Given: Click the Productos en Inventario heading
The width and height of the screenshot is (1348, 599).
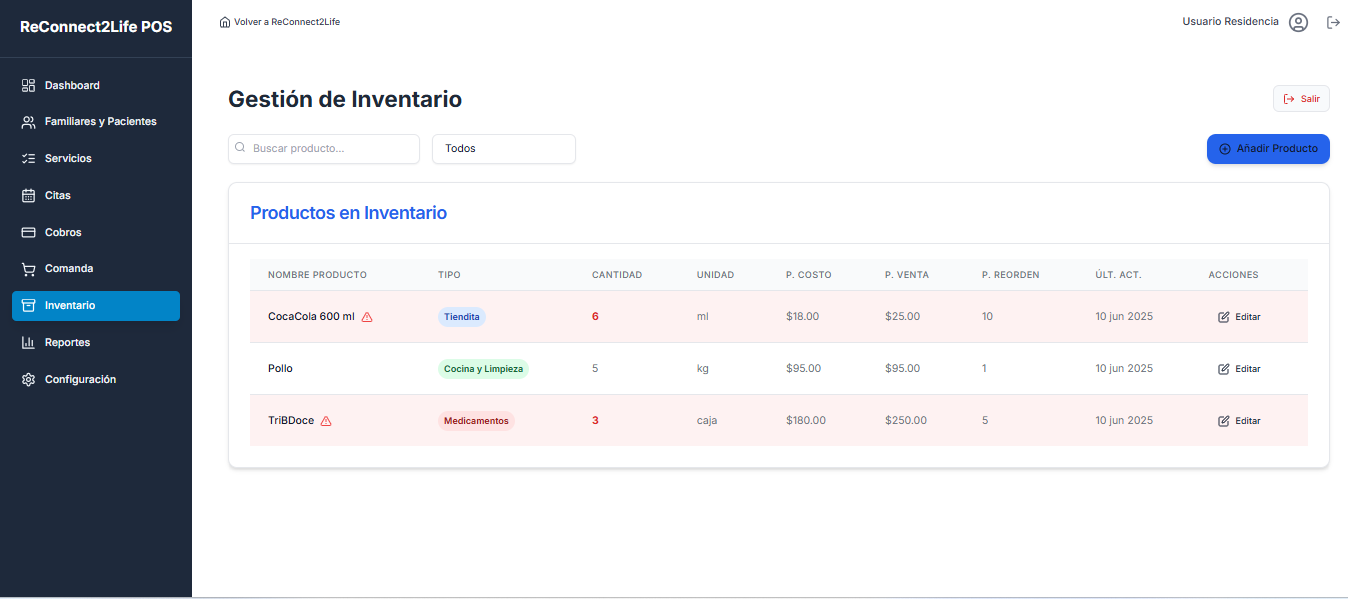Looking at the screenshot, I should (348, 213).
